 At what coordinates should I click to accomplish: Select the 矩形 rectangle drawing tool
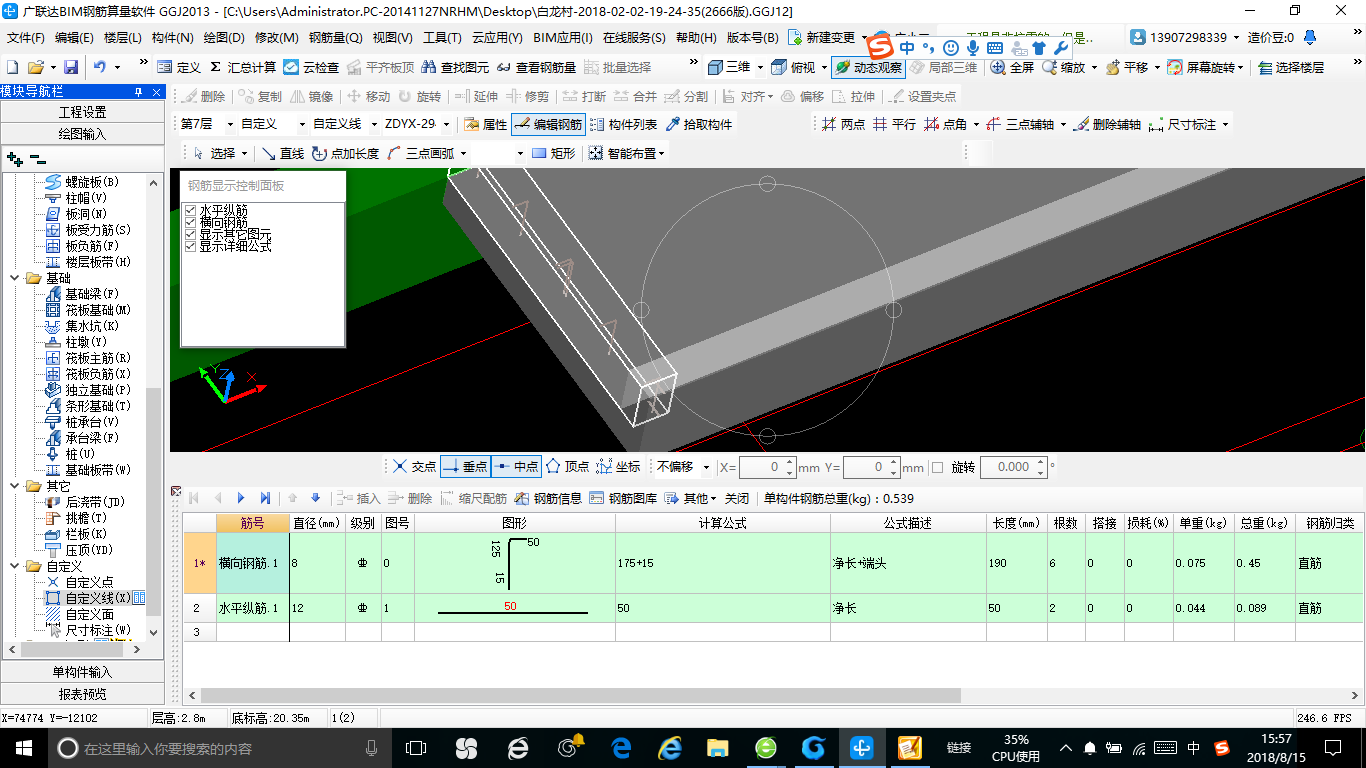(x=553, y=153)
